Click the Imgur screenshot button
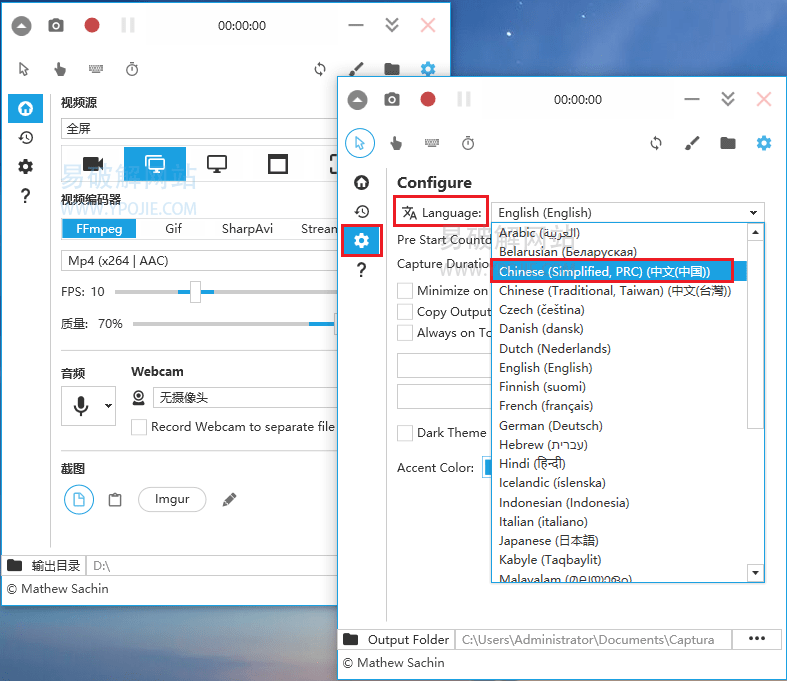787x681 pixels. point(172,499)
